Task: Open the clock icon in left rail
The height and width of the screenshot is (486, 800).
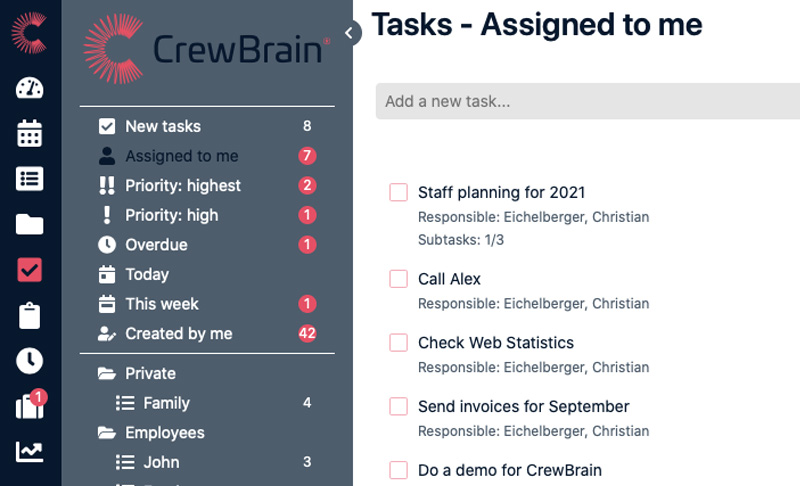Action: point(30,360)
